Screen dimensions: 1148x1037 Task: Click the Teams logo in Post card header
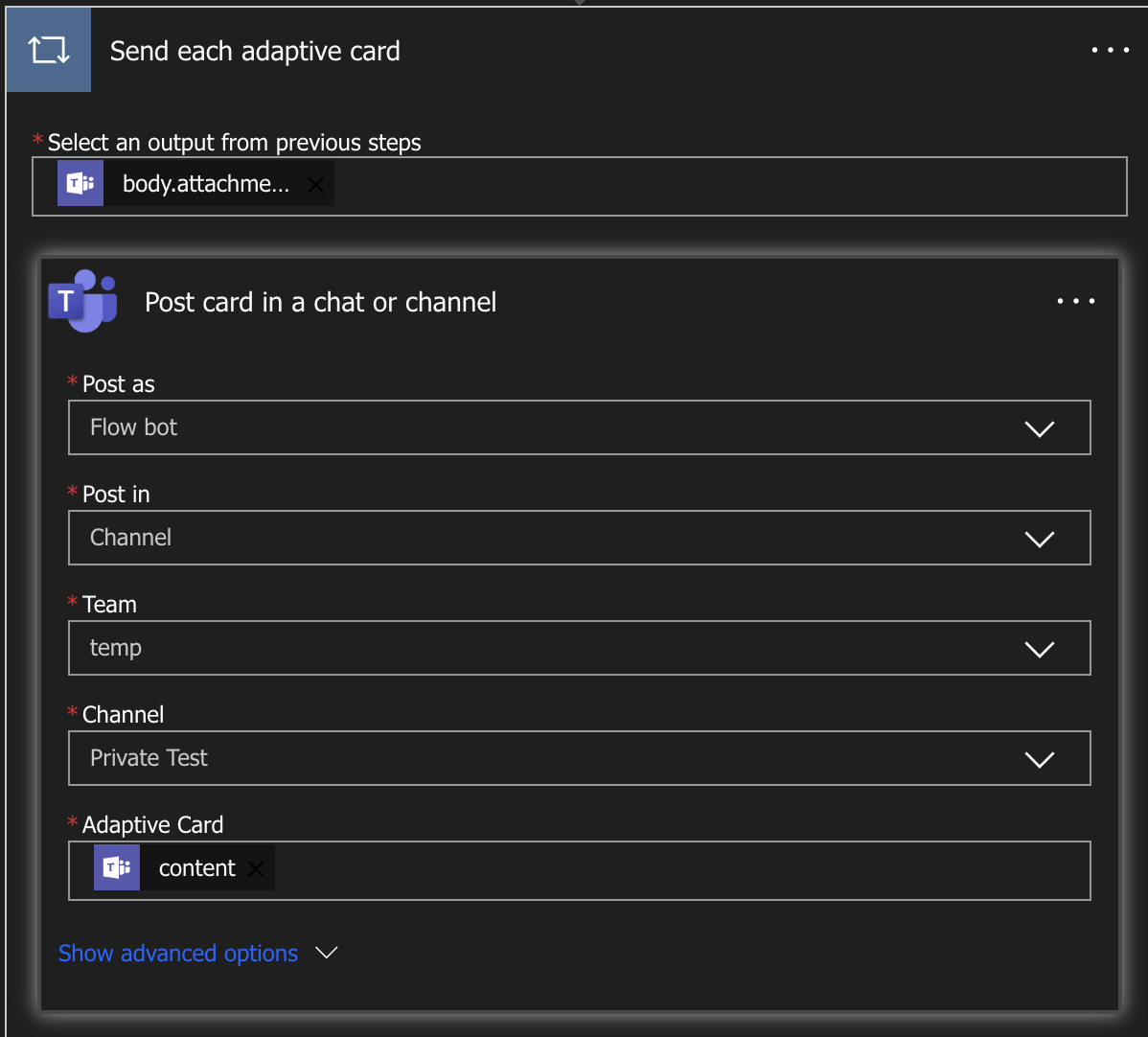pos(82,301)
